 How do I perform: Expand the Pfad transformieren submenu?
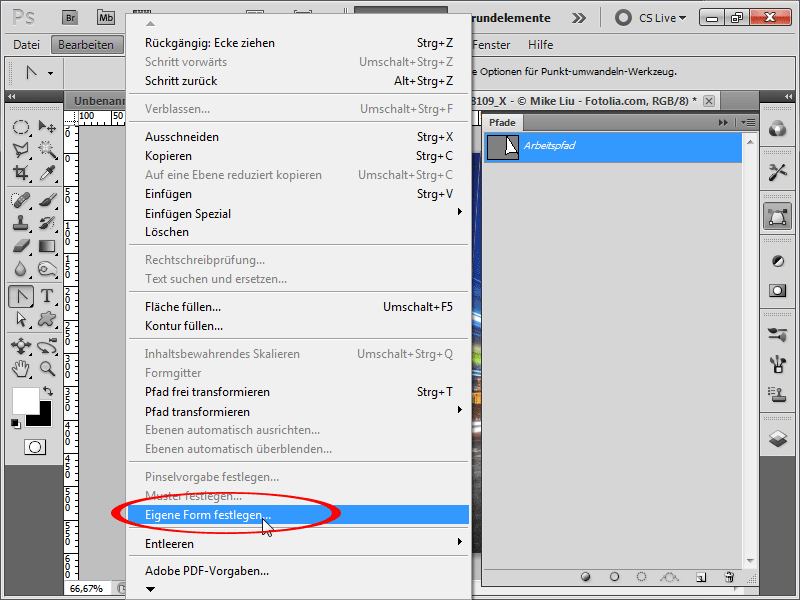pos(459,410)
